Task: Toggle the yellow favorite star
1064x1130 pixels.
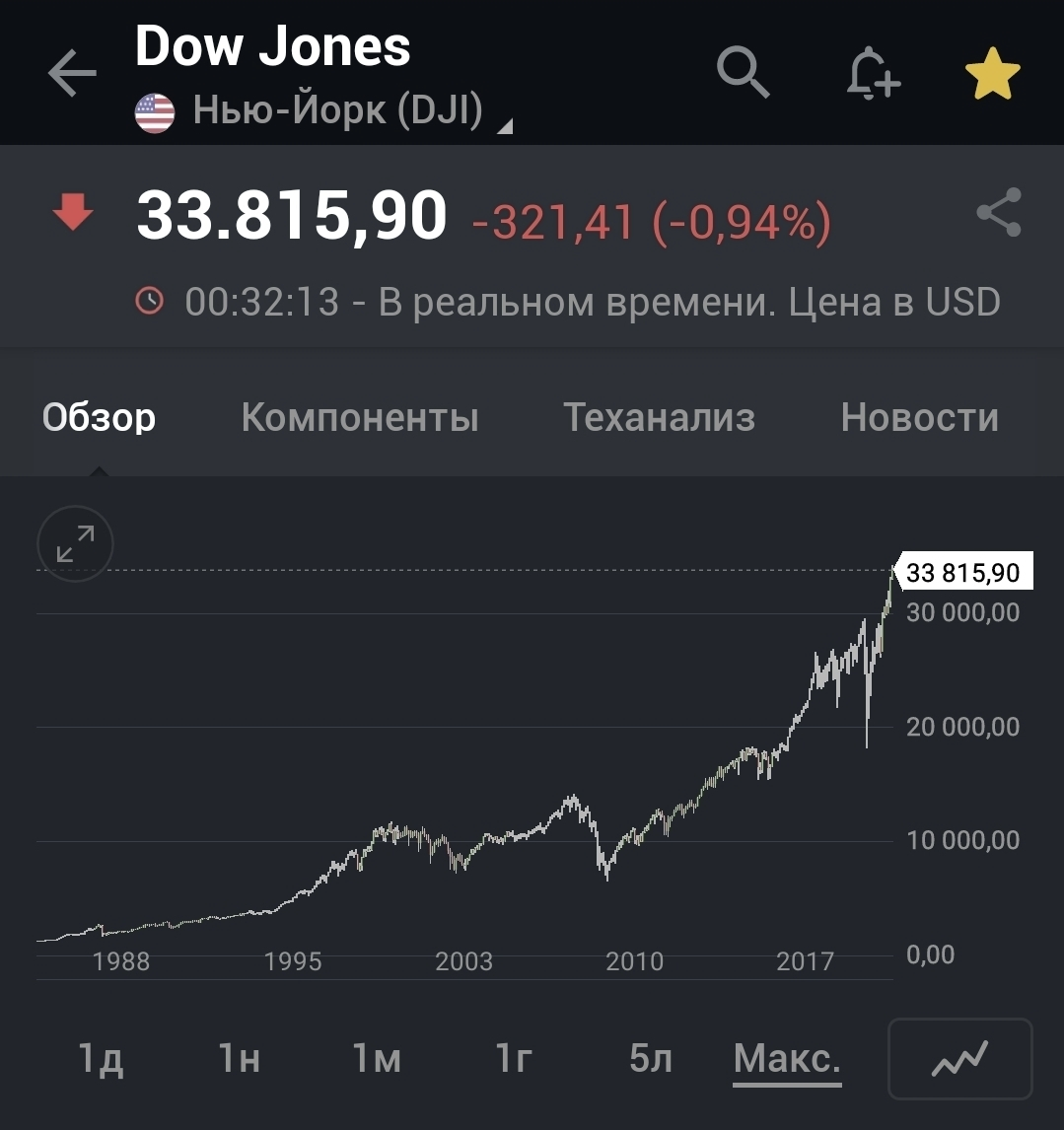Action: click(992, 75)
